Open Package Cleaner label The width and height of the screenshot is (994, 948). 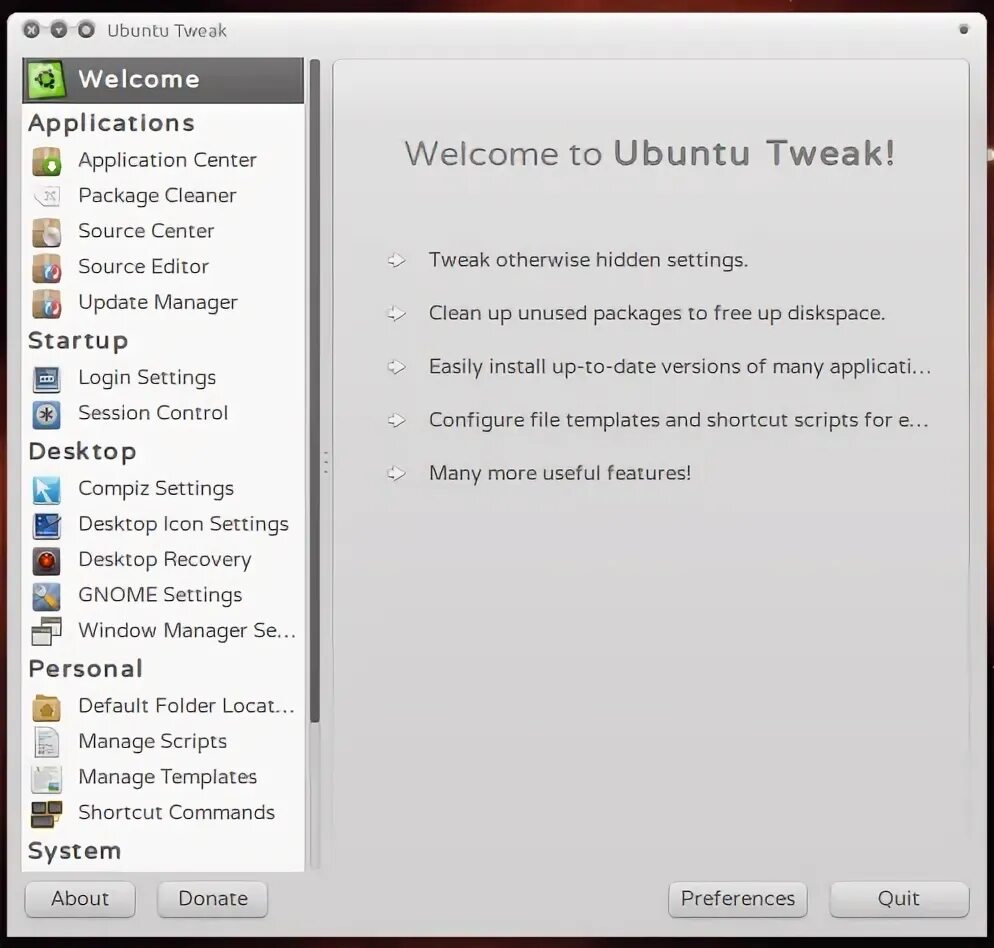coord(157,195)
